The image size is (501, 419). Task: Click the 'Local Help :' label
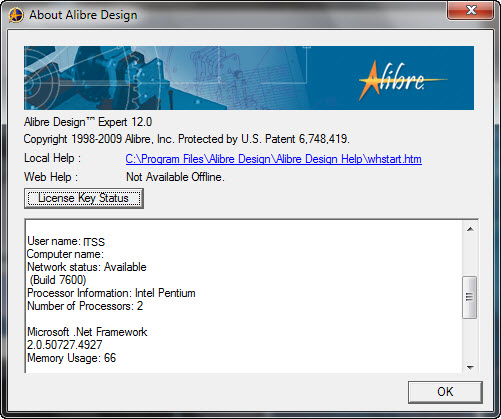click(x=52, y=158)
